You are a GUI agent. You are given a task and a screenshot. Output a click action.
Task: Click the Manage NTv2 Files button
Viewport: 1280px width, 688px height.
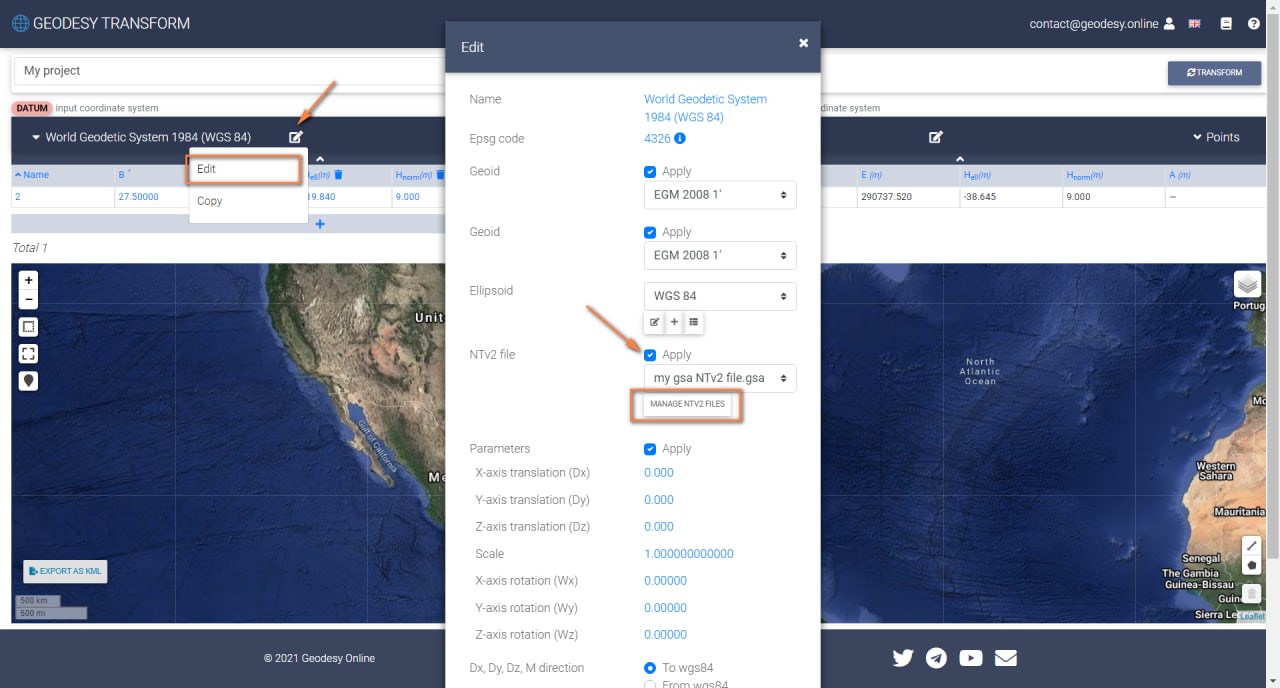click(x=687, y=404)
